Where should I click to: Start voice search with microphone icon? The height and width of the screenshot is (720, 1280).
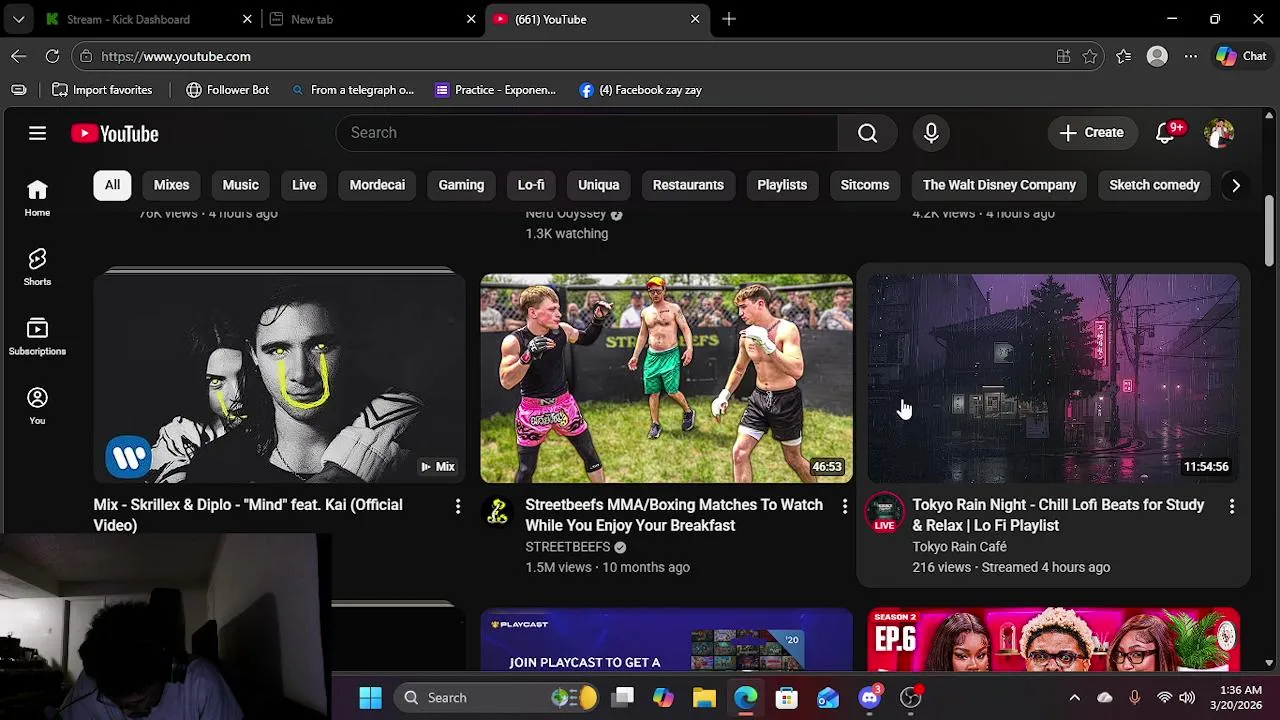point(931,133)
